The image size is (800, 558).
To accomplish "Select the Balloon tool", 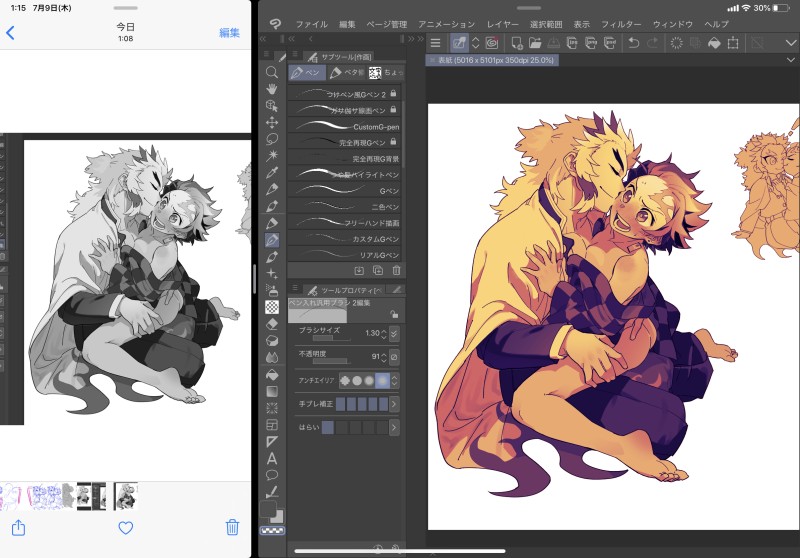I will coord(272,475).
